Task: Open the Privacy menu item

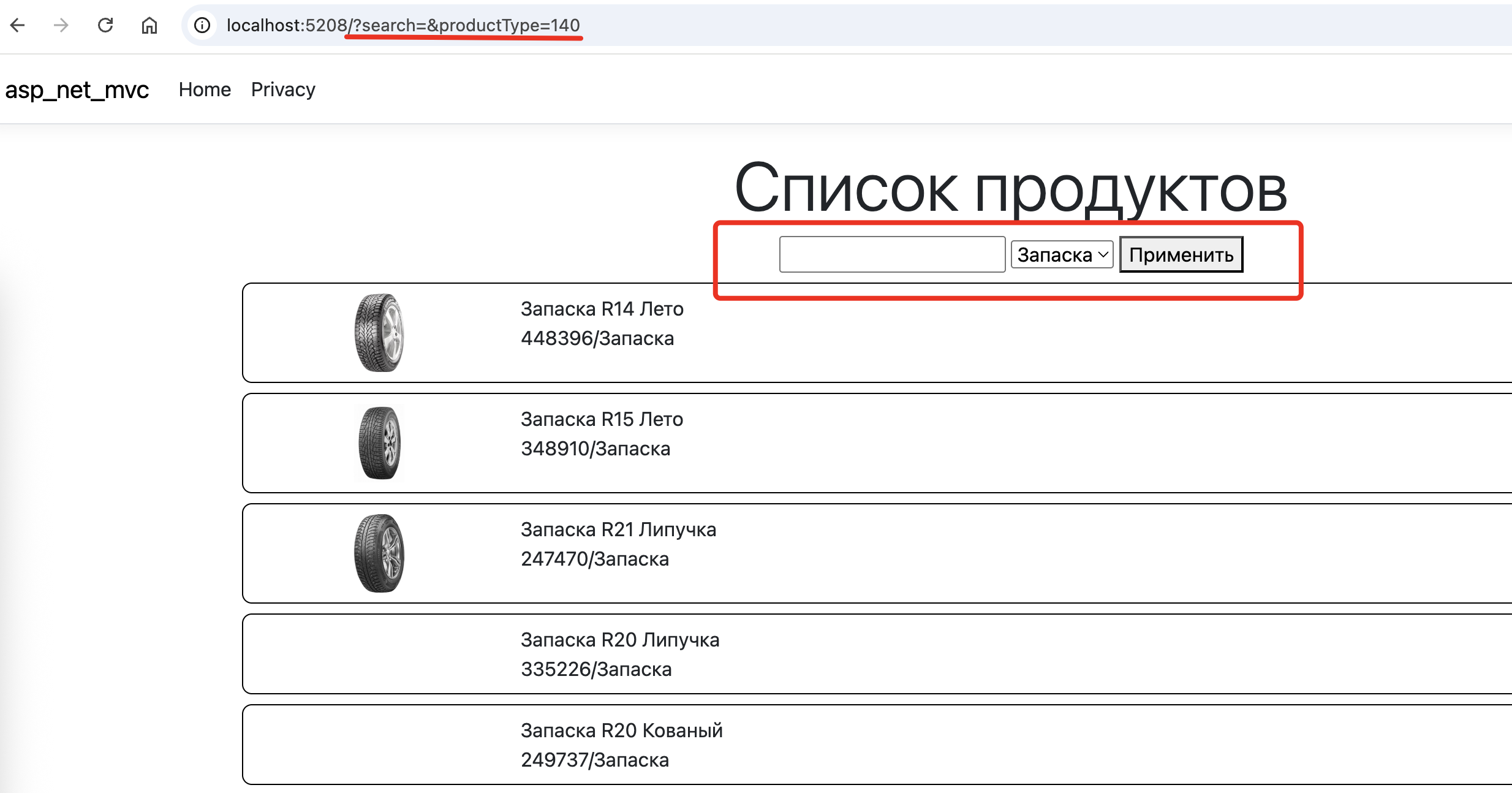Action: 283,89
